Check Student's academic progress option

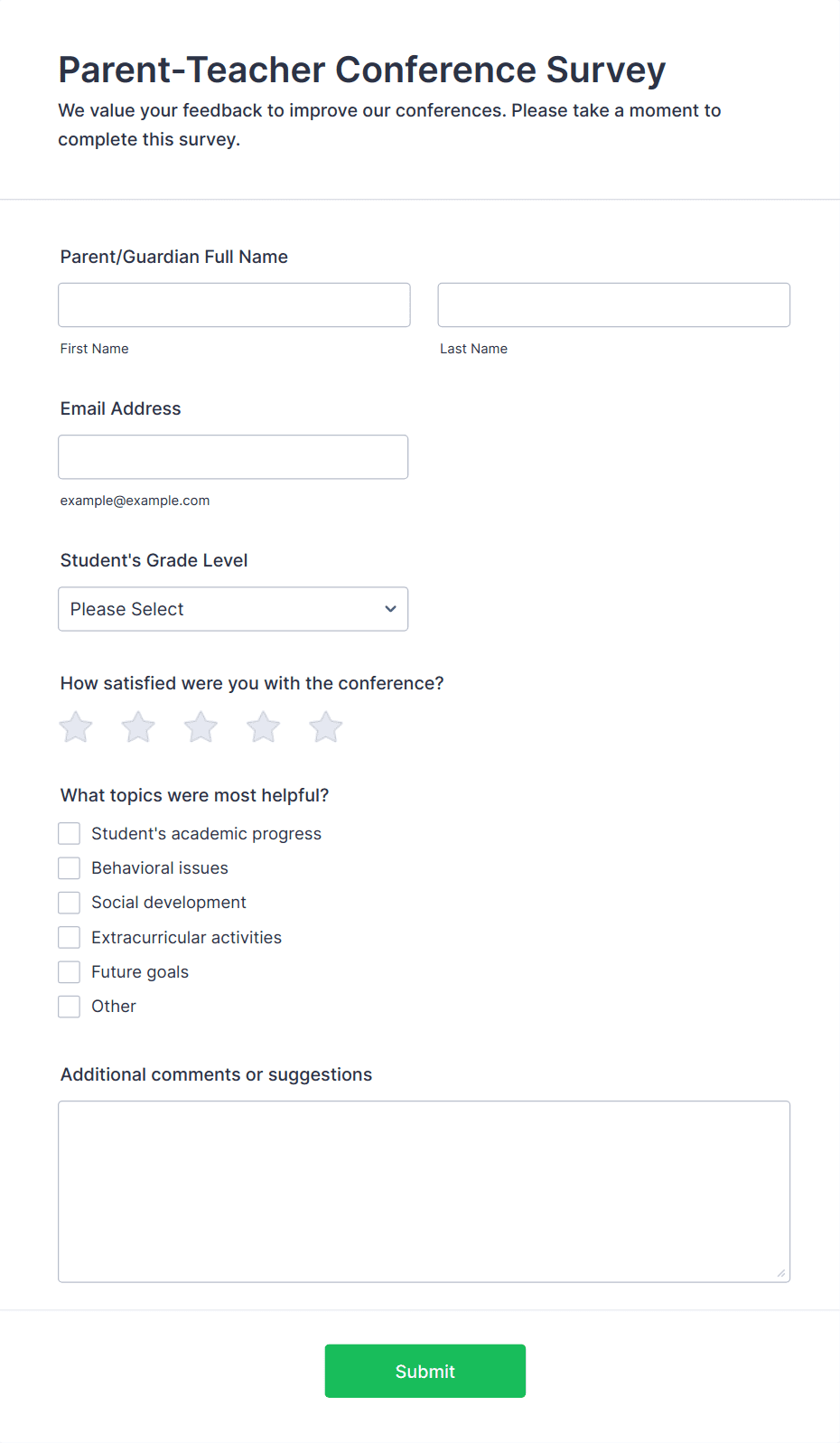pos(70,833)
